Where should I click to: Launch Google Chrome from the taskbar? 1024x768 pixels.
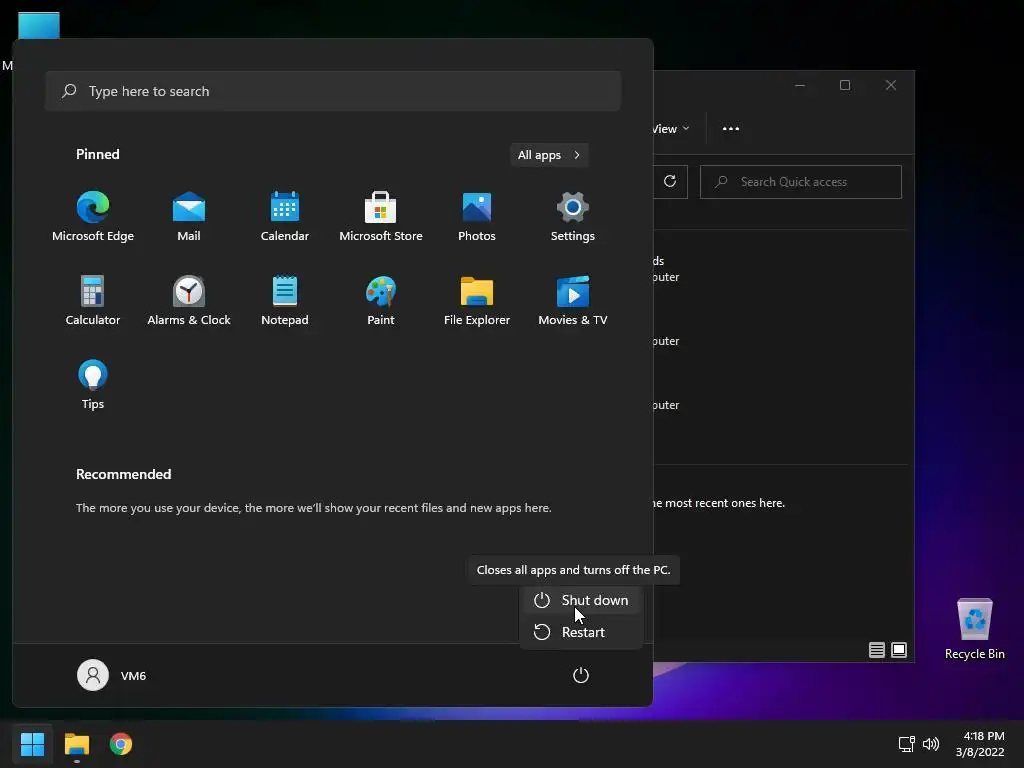[121, 744]
